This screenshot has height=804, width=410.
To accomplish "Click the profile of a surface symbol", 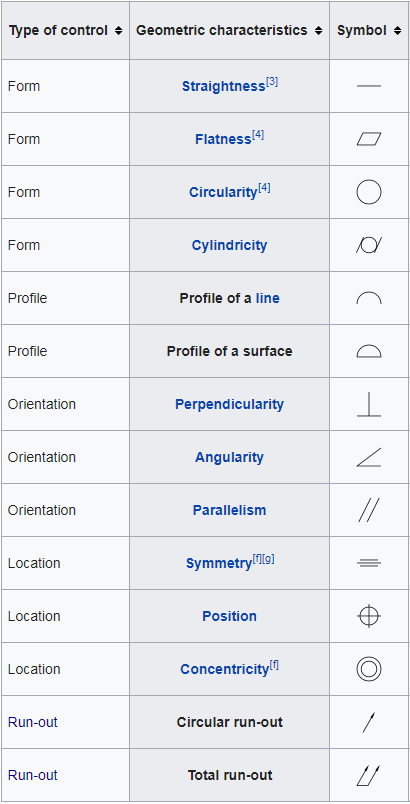I will point(369,351).
